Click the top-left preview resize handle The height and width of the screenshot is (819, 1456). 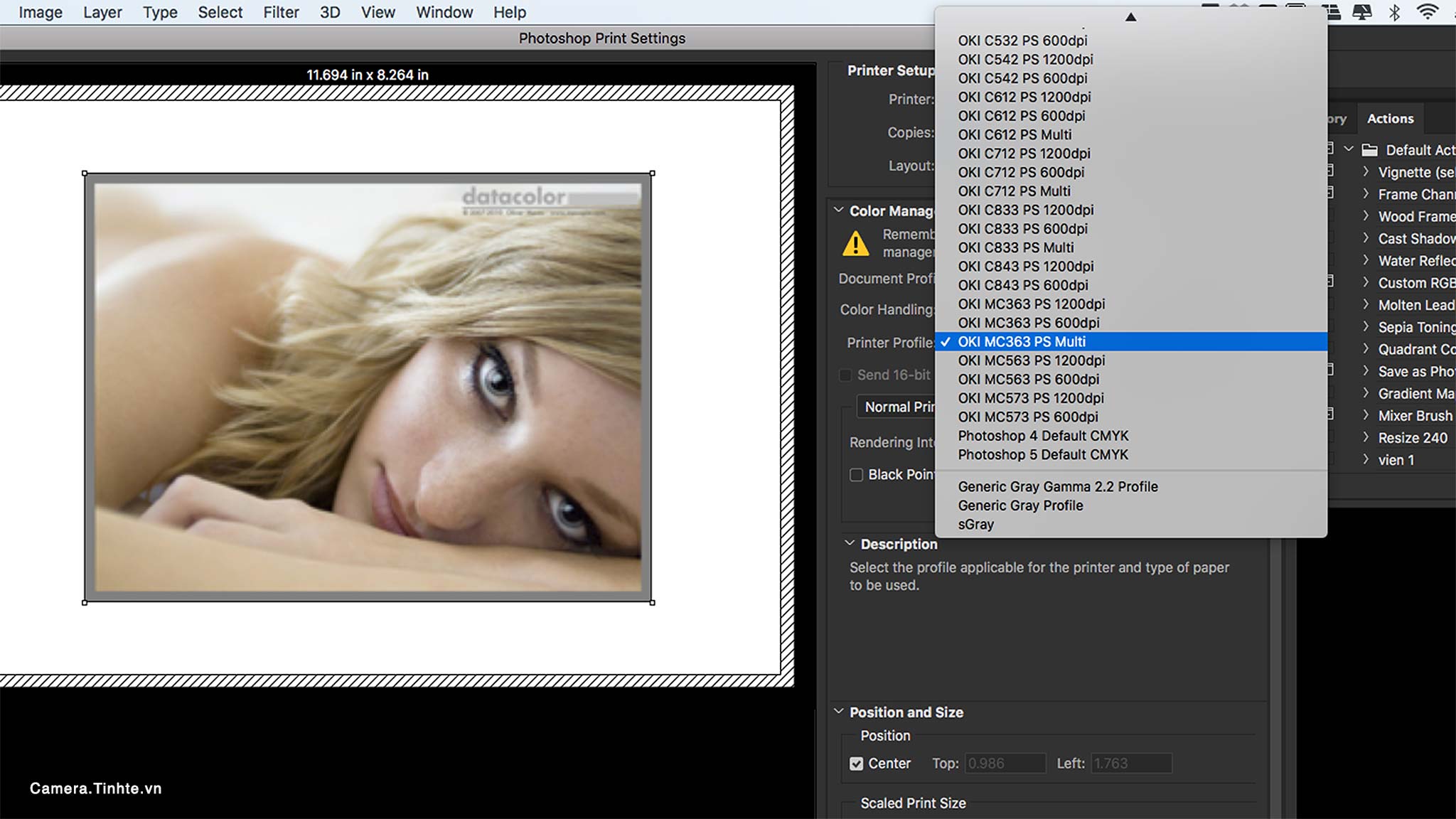tap(85, 173)
